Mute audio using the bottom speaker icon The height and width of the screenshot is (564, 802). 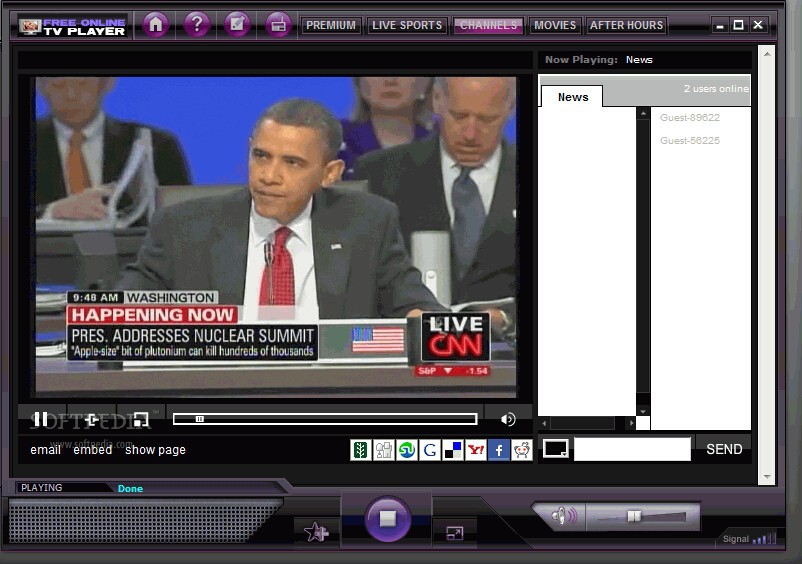pos(562,516)
